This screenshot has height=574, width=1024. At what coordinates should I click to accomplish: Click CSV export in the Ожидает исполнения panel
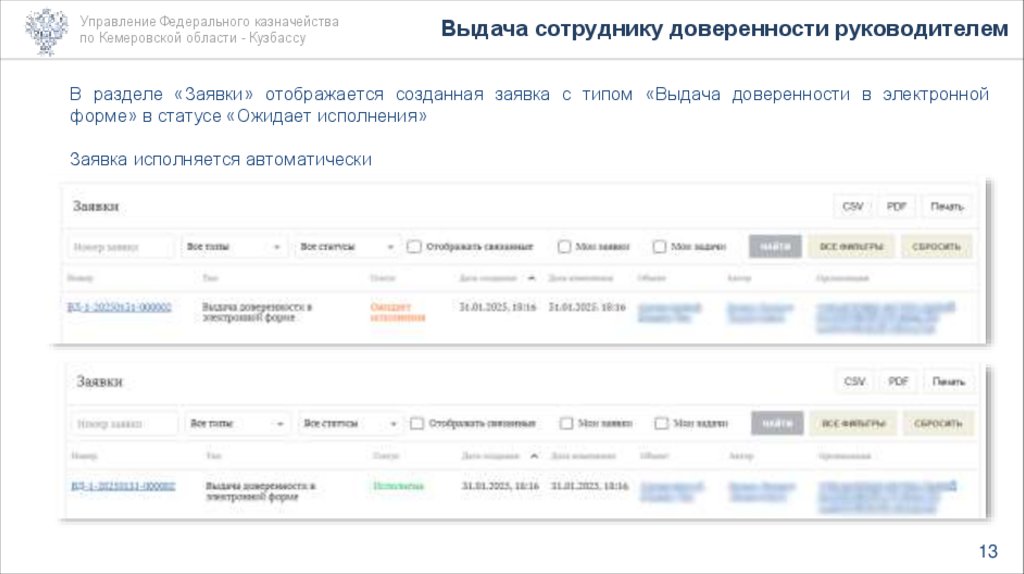pyautogui.click(x=852, y=206)
